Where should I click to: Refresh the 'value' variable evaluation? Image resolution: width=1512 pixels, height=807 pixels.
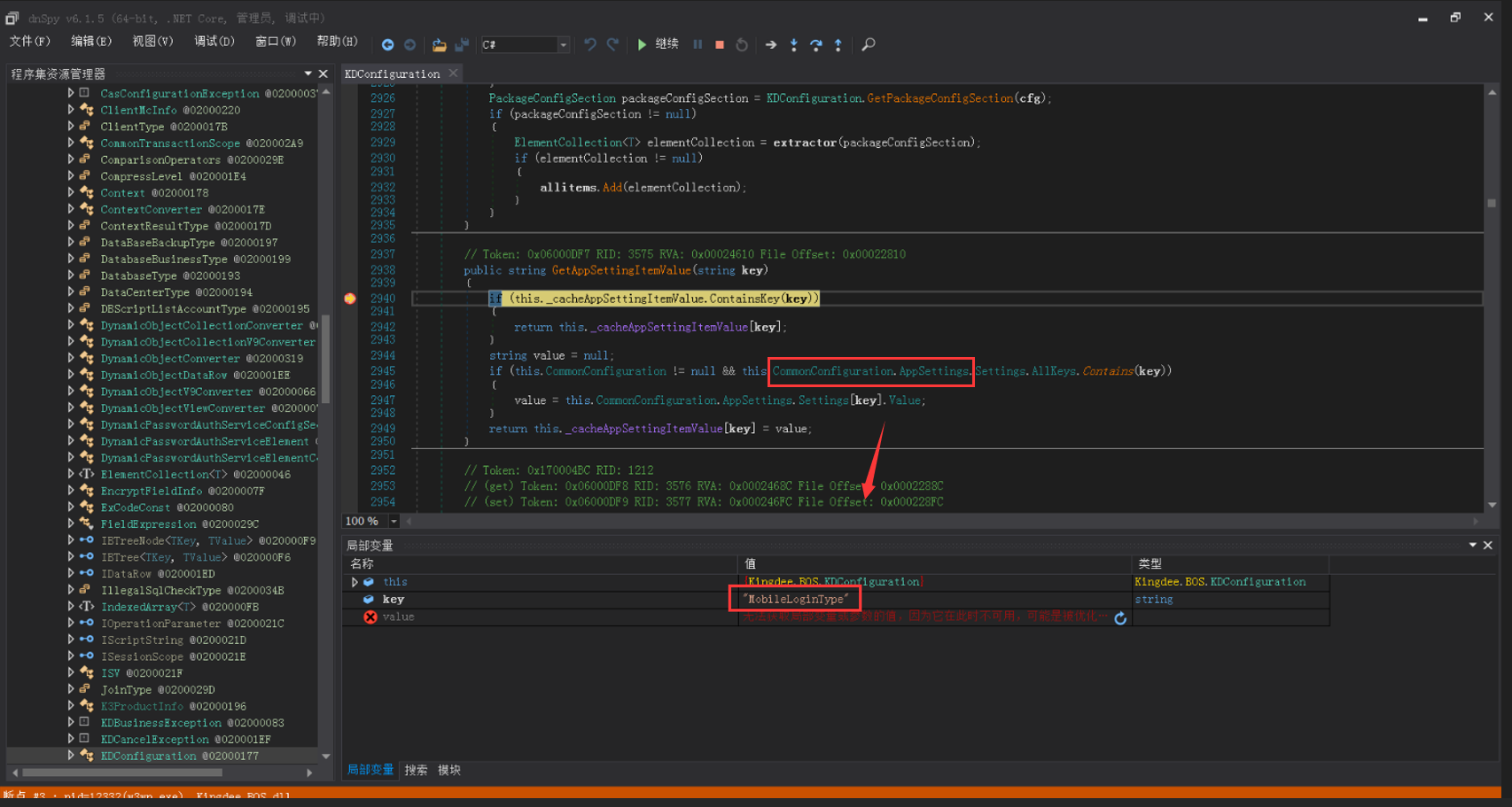coord(1120,617)
